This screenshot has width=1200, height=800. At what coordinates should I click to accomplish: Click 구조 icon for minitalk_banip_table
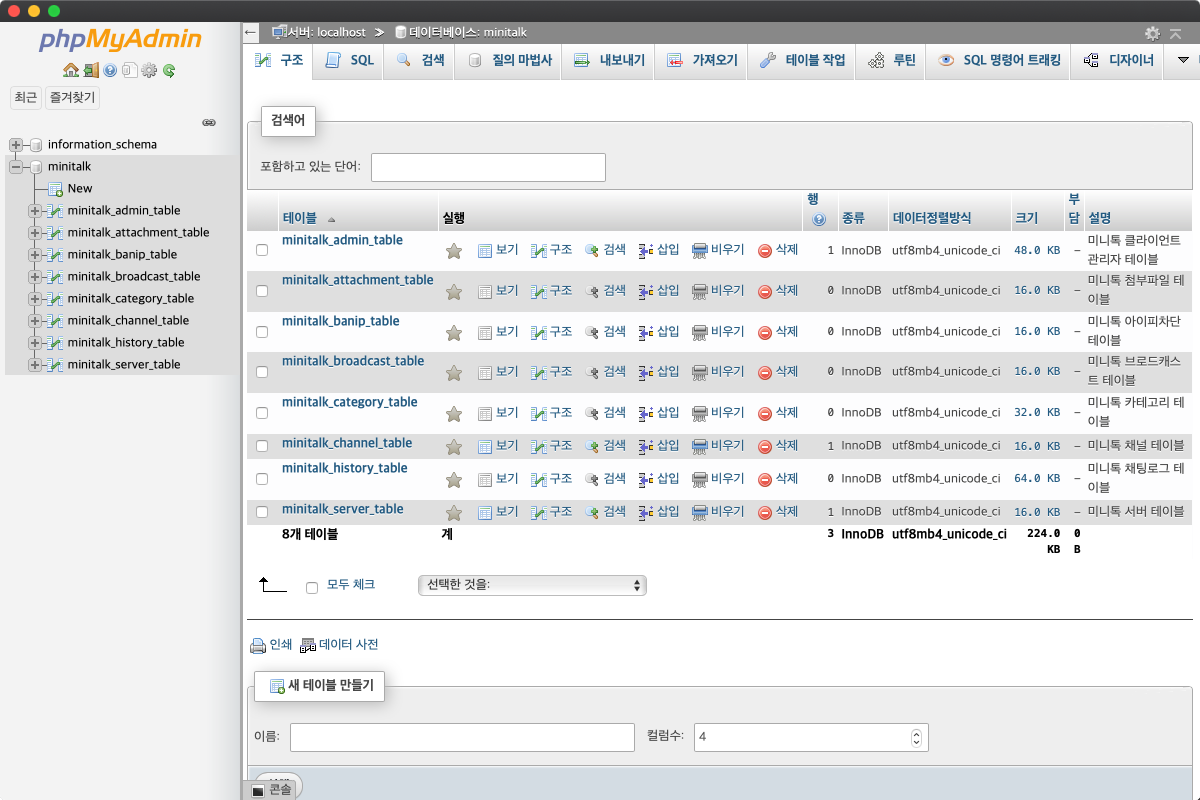coord(539,332)
